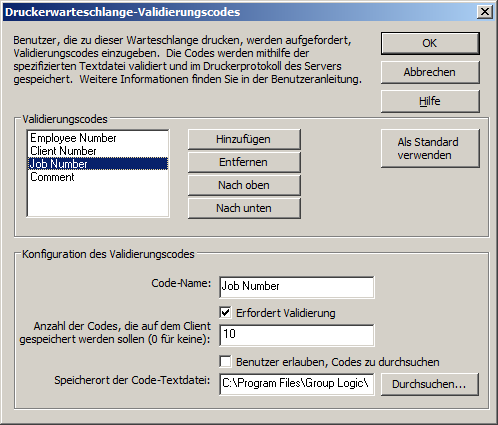
Task: Enable Benutzer erlauben, Codes zu durchsuchen
Action: pyautogui.click(x=226, y=362)
